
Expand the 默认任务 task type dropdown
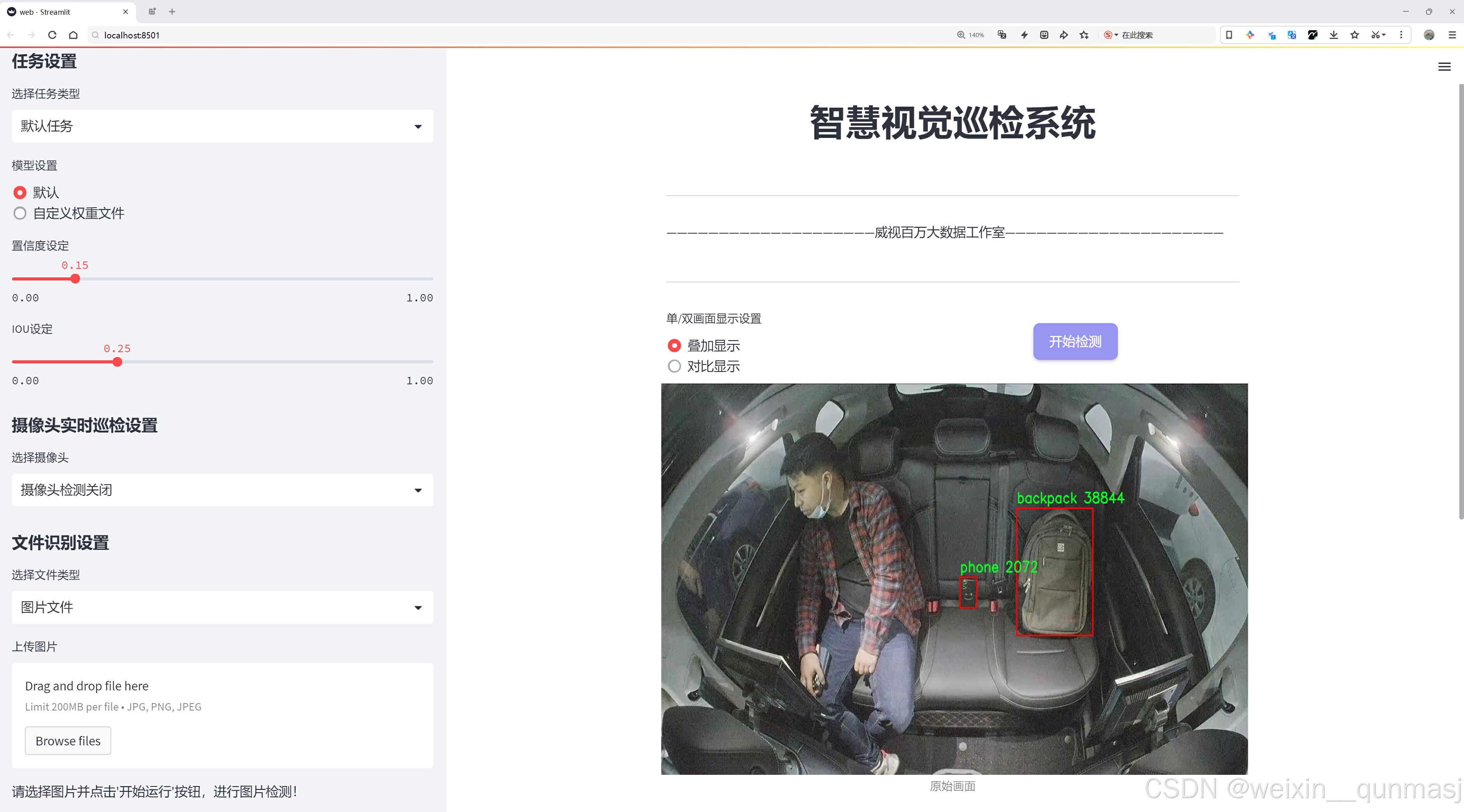click(x=222, y=126)
